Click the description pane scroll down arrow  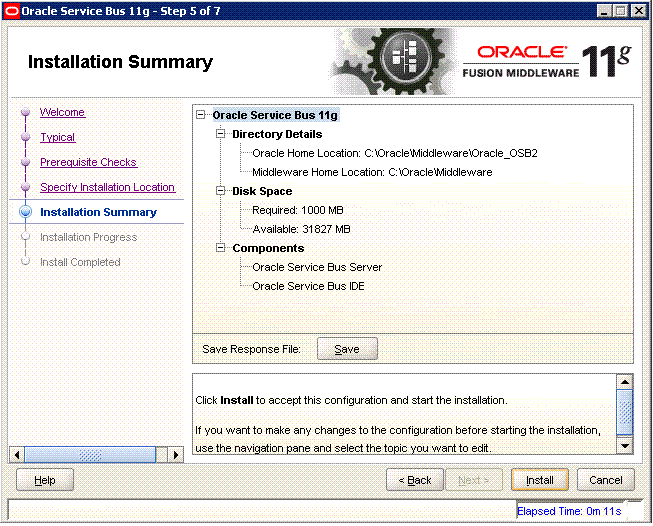pyautogui.click(x=625, y=445)
